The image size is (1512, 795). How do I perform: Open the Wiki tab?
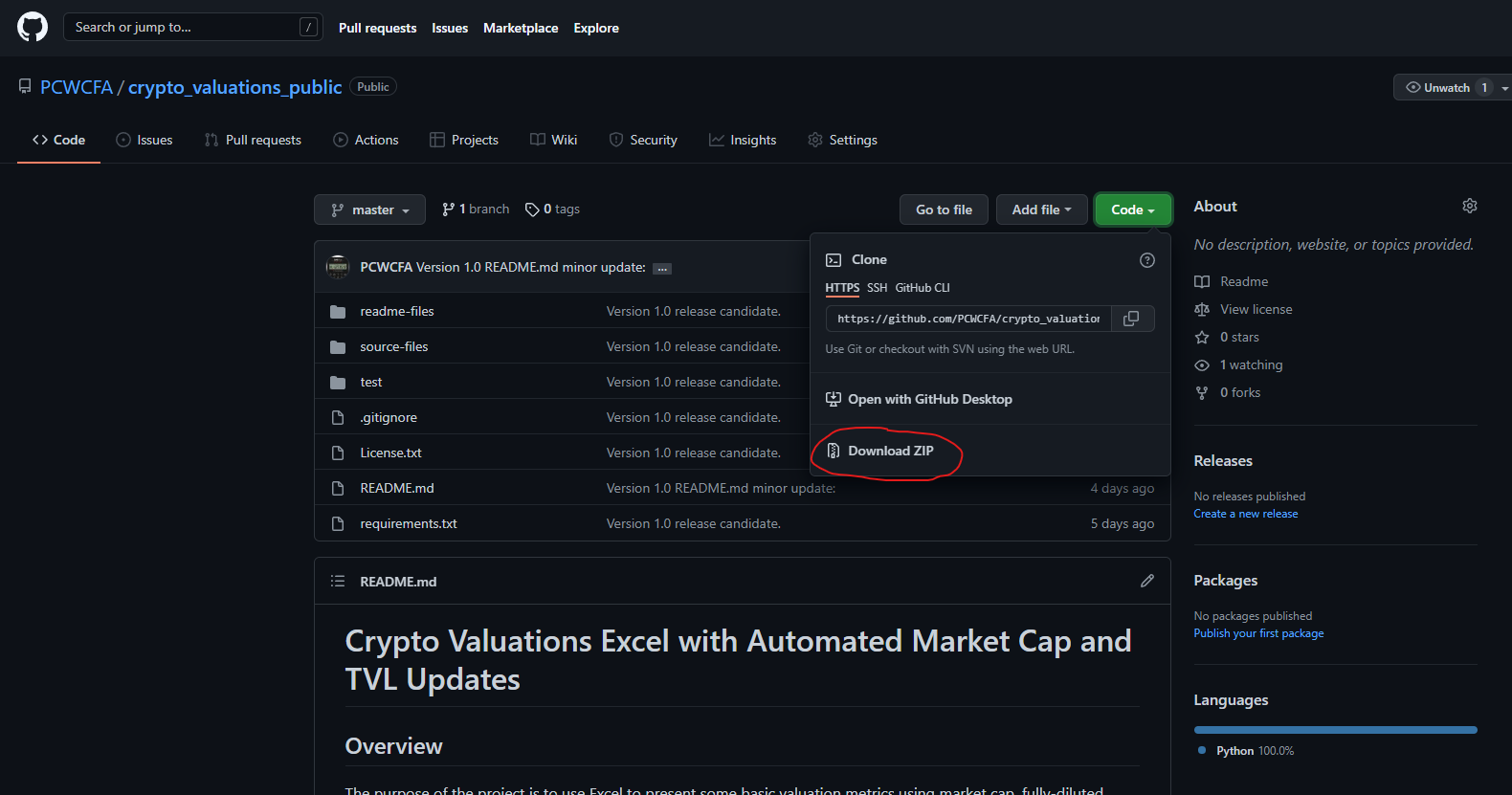click(554, 140)
